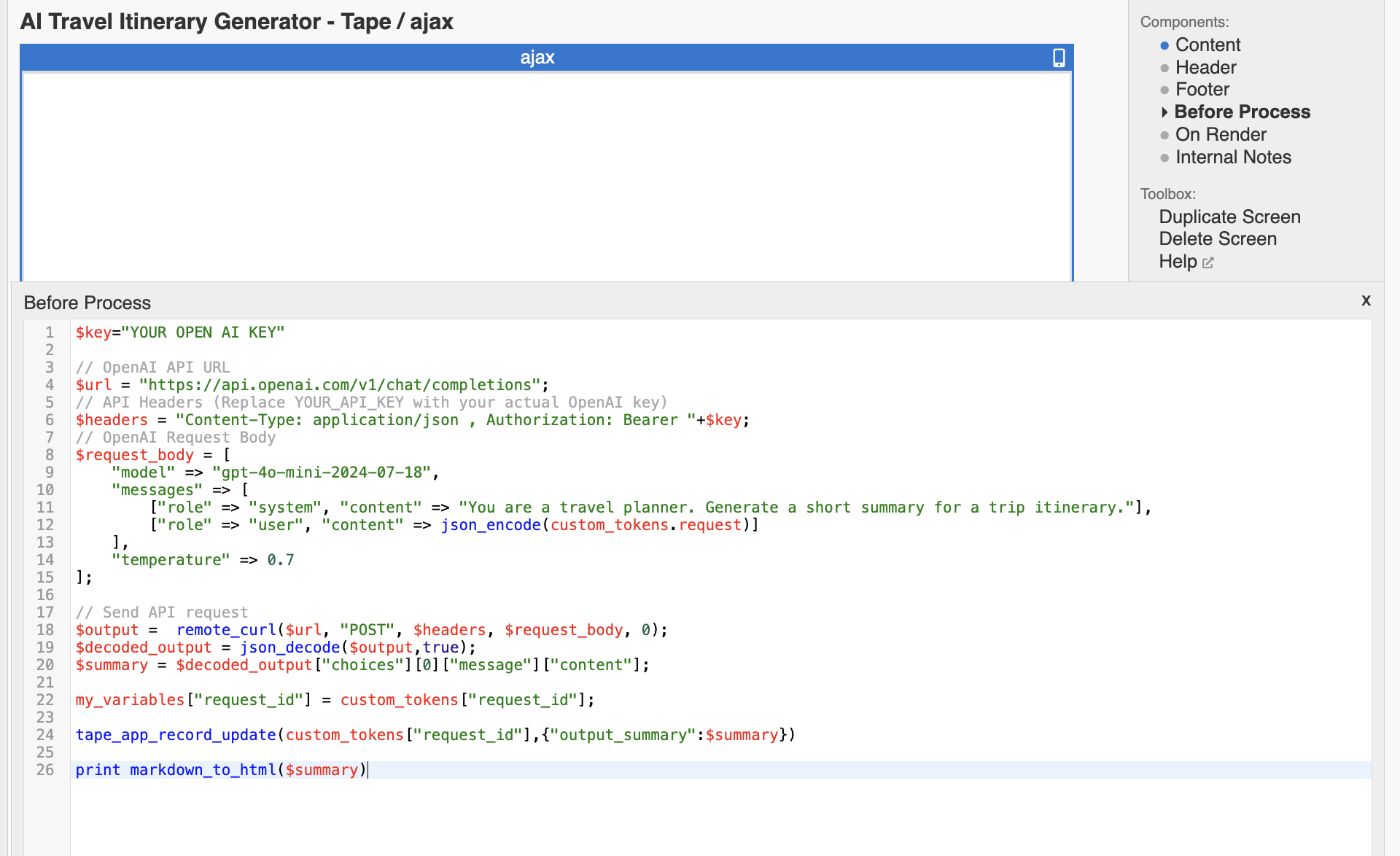Click Delete Screen in the toolbox
The width and height of the screenshot is (1400, 856).
pyautogui.click(x=1217, y=239)
